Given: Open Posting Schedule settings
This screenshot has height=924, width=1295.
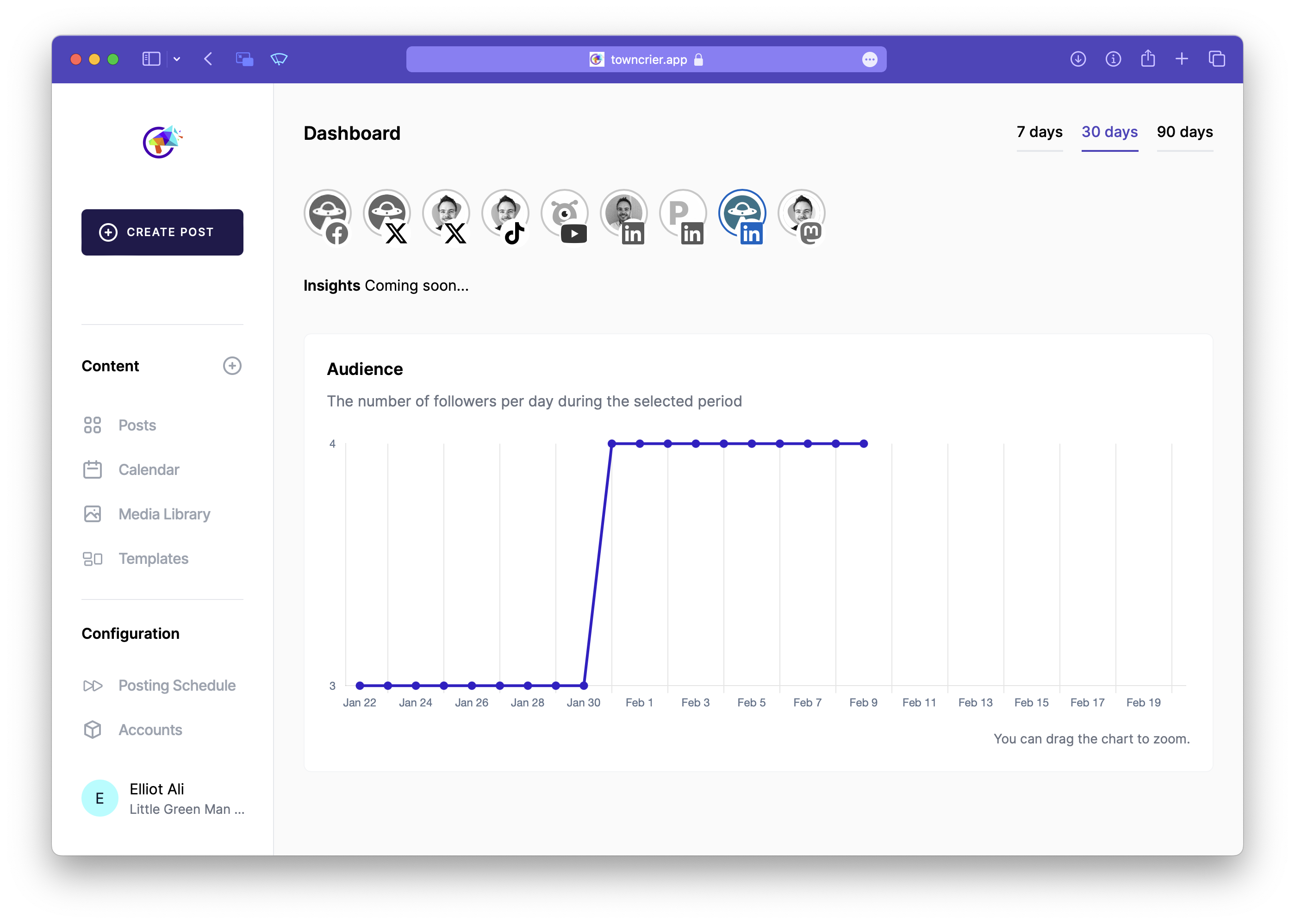Looking at the screenshot, I should coord(177,685).
